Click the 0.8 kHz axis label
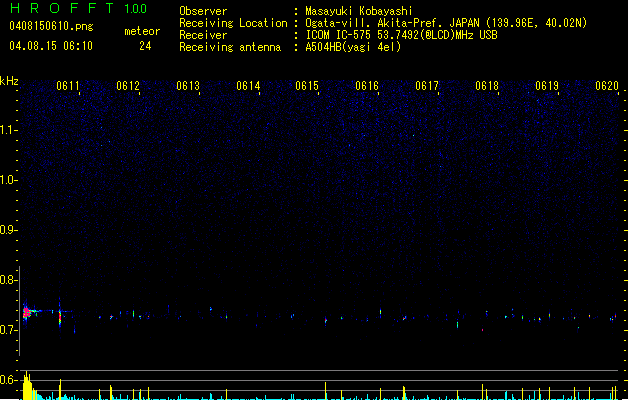The image size is (629, 400). click(8, 280)
